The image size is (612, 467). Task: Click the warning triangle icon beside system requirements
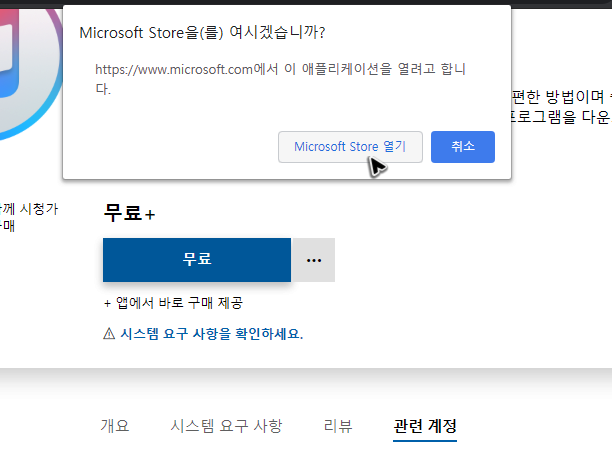pos(109,334)
